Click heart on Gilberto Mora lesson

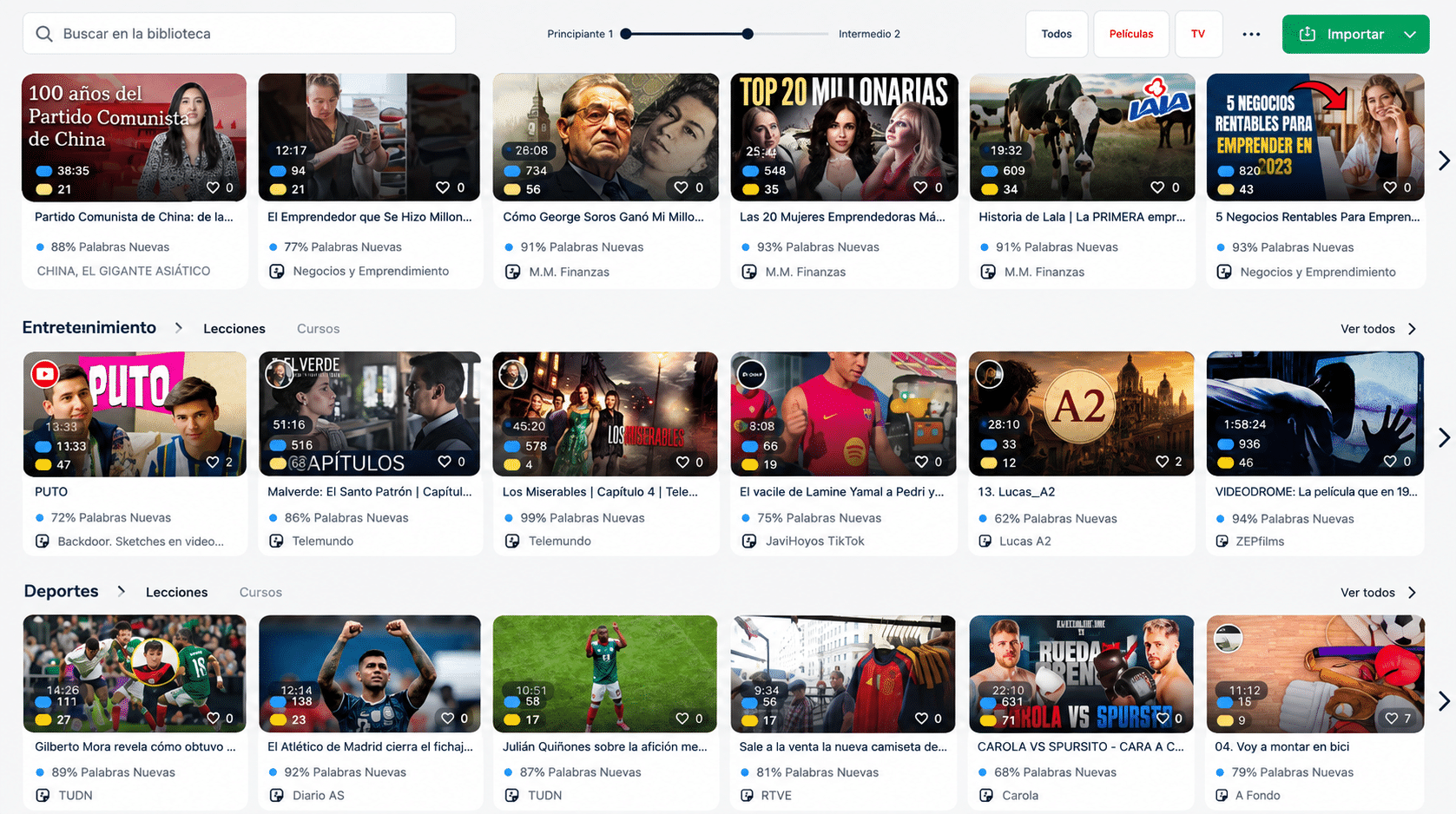pos(213,719)
